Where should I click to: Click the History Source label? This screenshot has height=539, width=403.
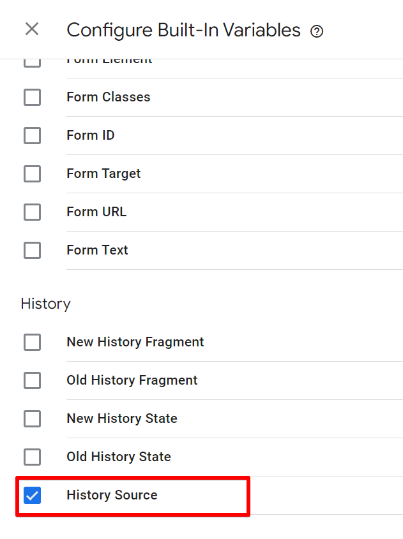[x=112, y=495]
